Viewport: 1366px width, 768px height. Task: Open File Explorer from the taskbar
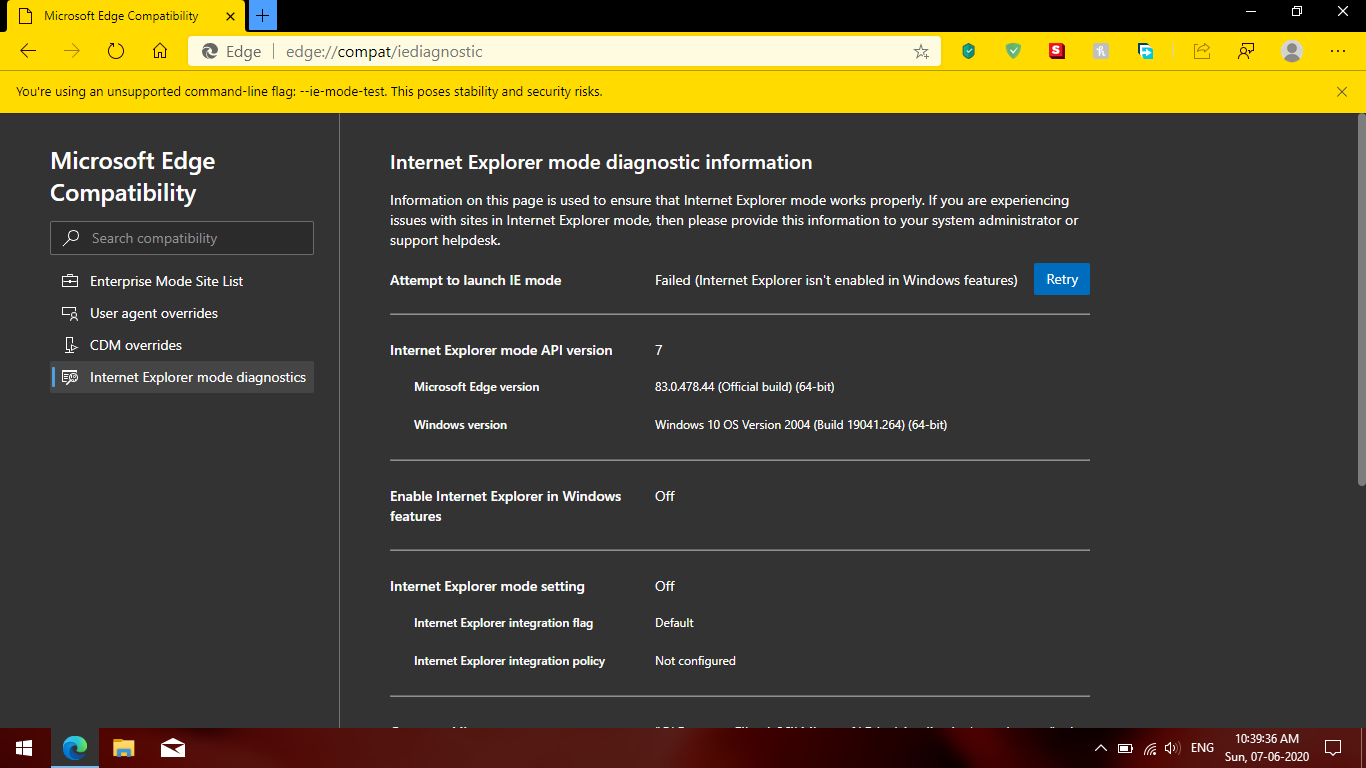pos(123,748)
